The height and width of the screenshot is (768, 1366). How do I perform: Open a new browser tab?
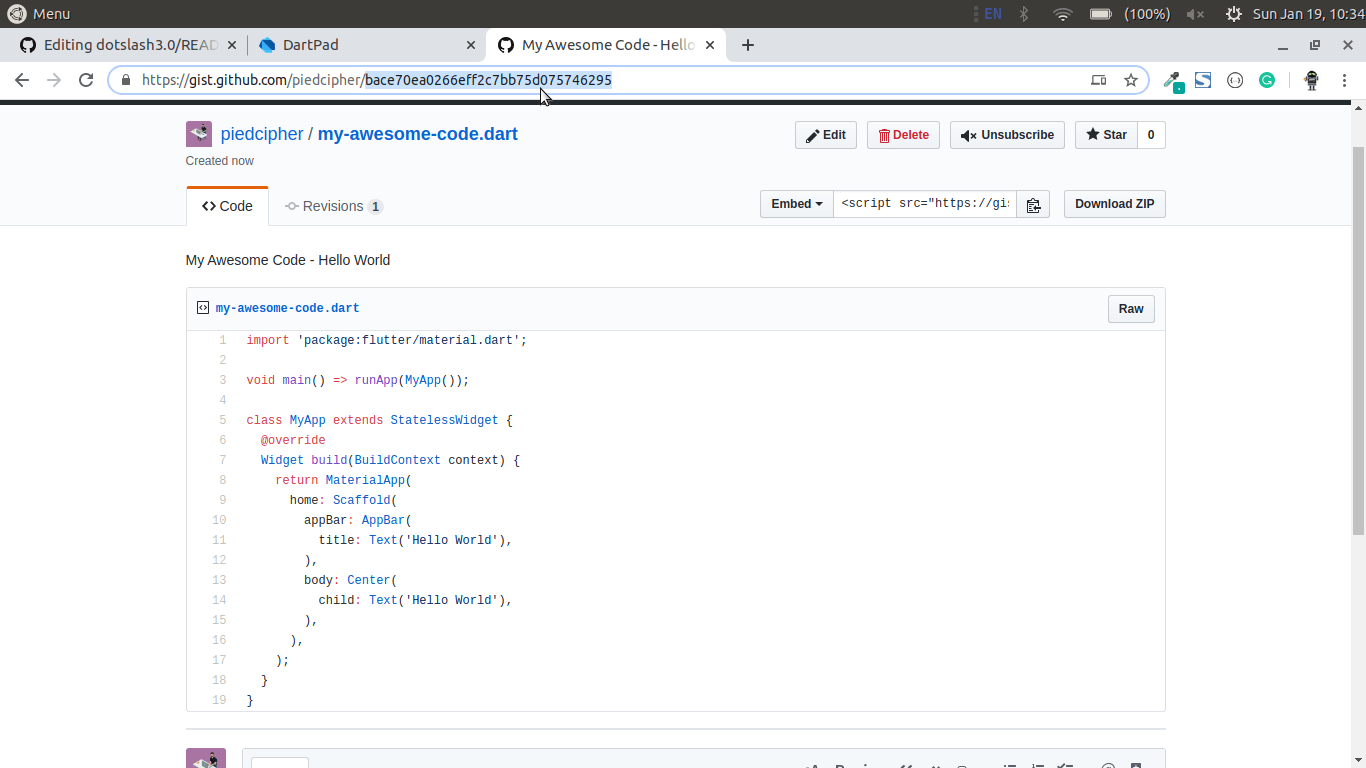pyautogui.click(x=748, y=45)
